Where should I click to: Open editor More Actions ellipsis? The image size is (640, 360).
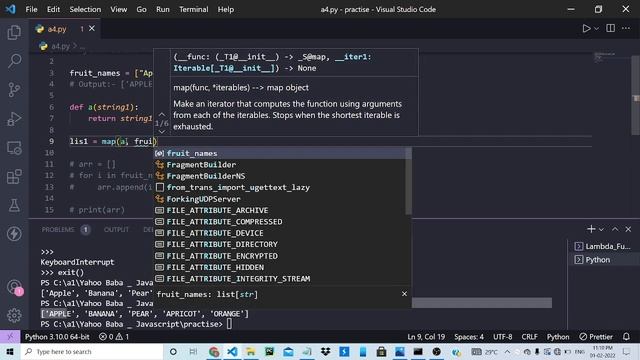pyautogui.click(x=626, y=28)
